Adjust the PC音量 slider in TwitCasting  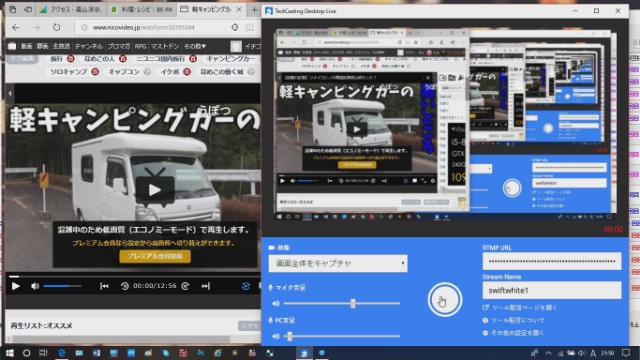click(342, 336)
